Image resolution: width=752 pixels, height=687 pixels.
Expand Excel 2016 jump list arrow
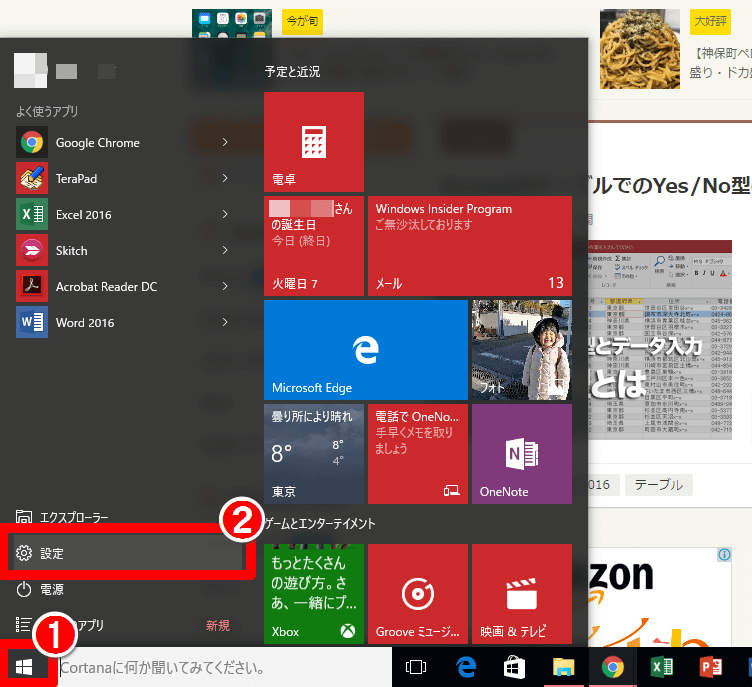[225, 214]
